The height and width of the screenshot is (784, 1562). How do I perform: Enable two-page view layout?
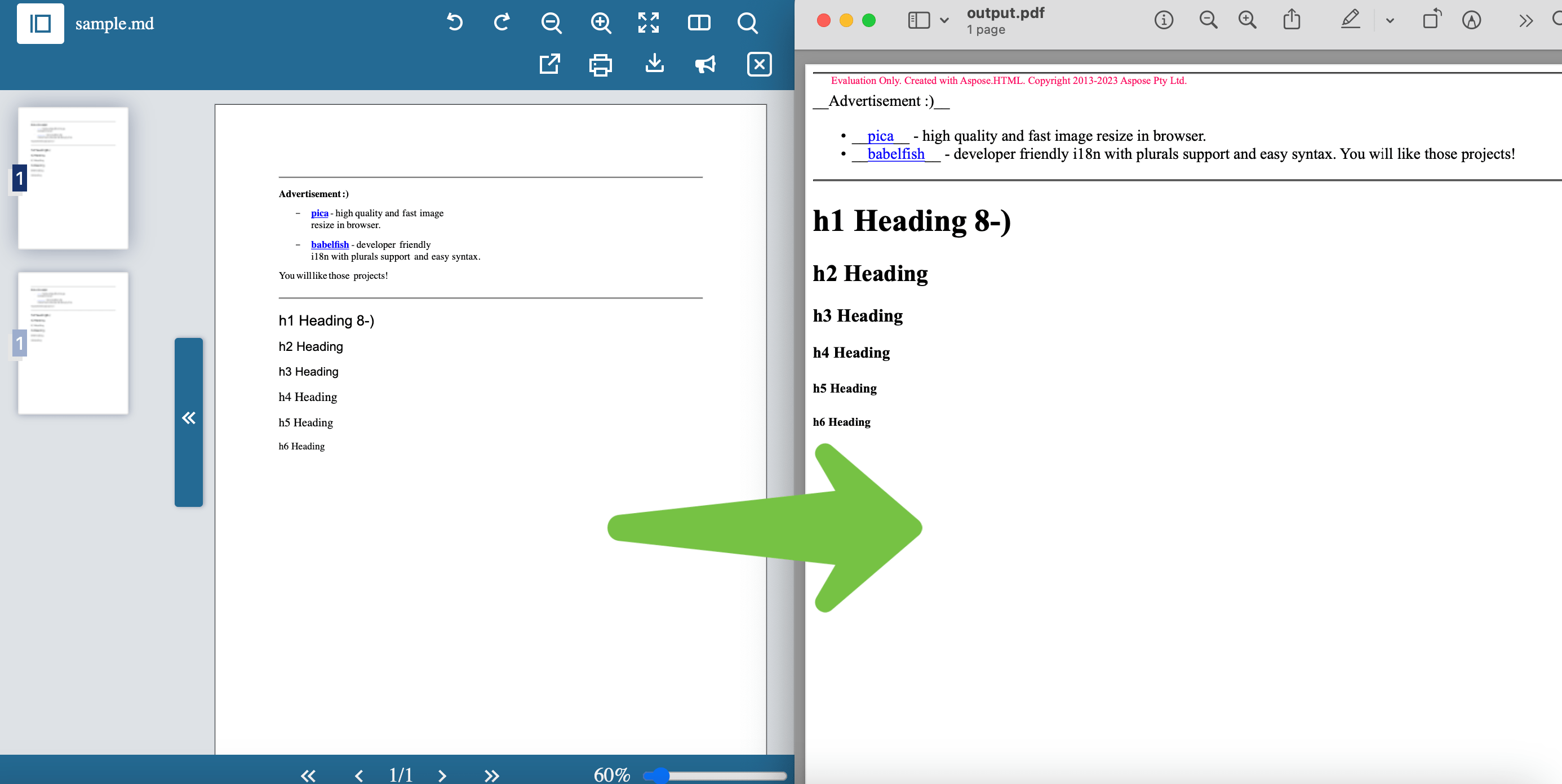(699, 23)
